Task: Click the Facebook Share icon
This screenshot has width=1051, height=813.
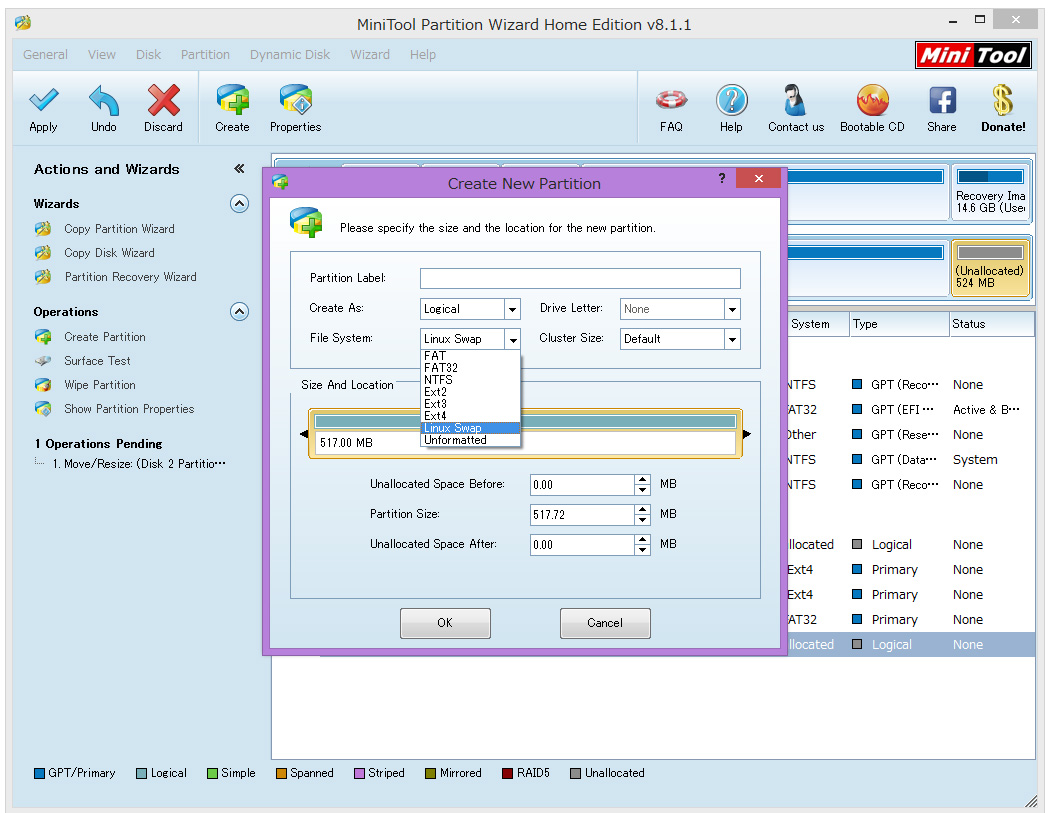Action: 942,101
